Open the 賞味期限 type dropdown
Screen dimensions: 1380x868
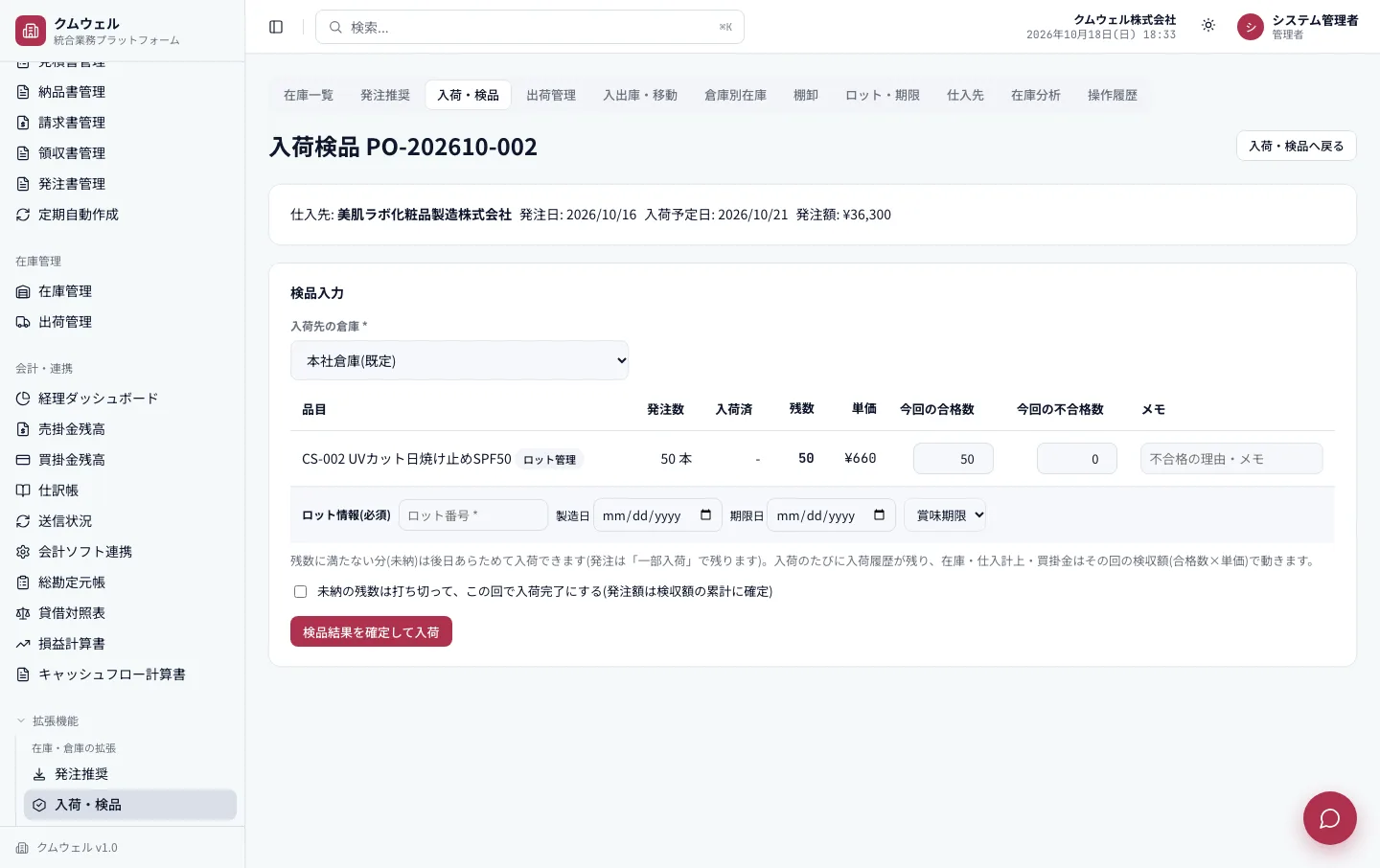[945, 515]
